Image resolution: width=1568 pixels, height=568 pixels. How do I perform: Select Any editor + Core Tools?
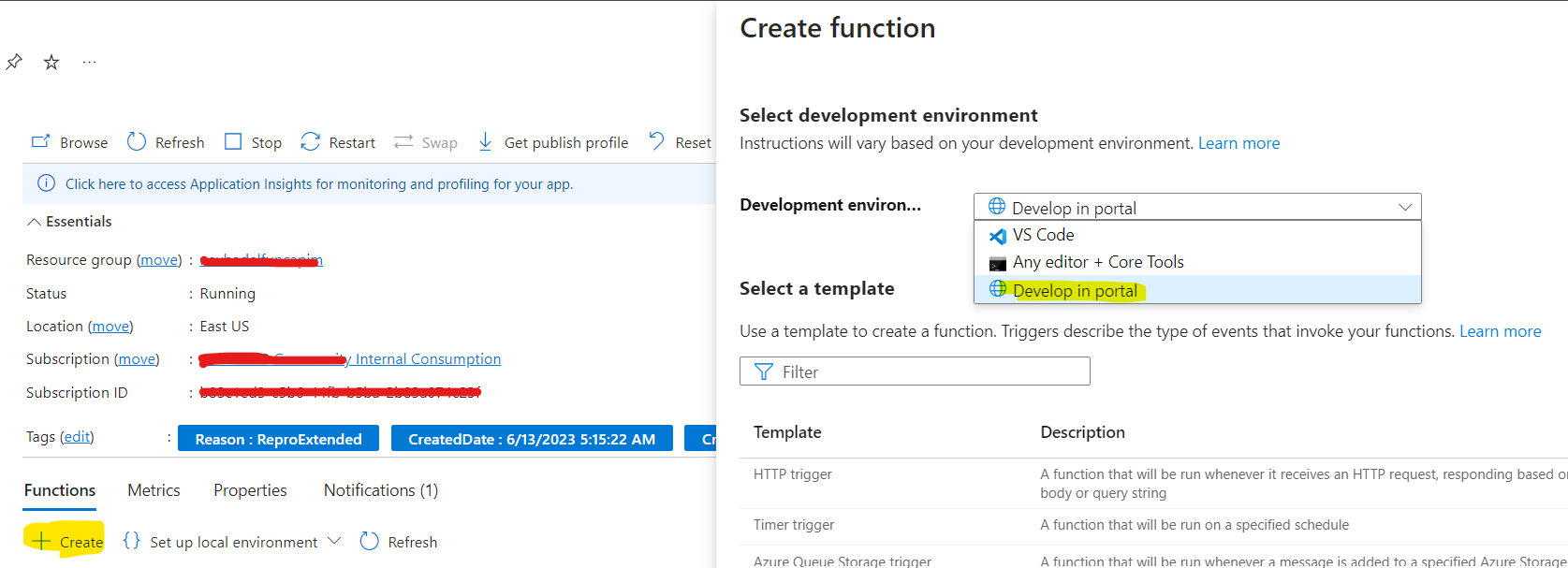[1097, 262]
